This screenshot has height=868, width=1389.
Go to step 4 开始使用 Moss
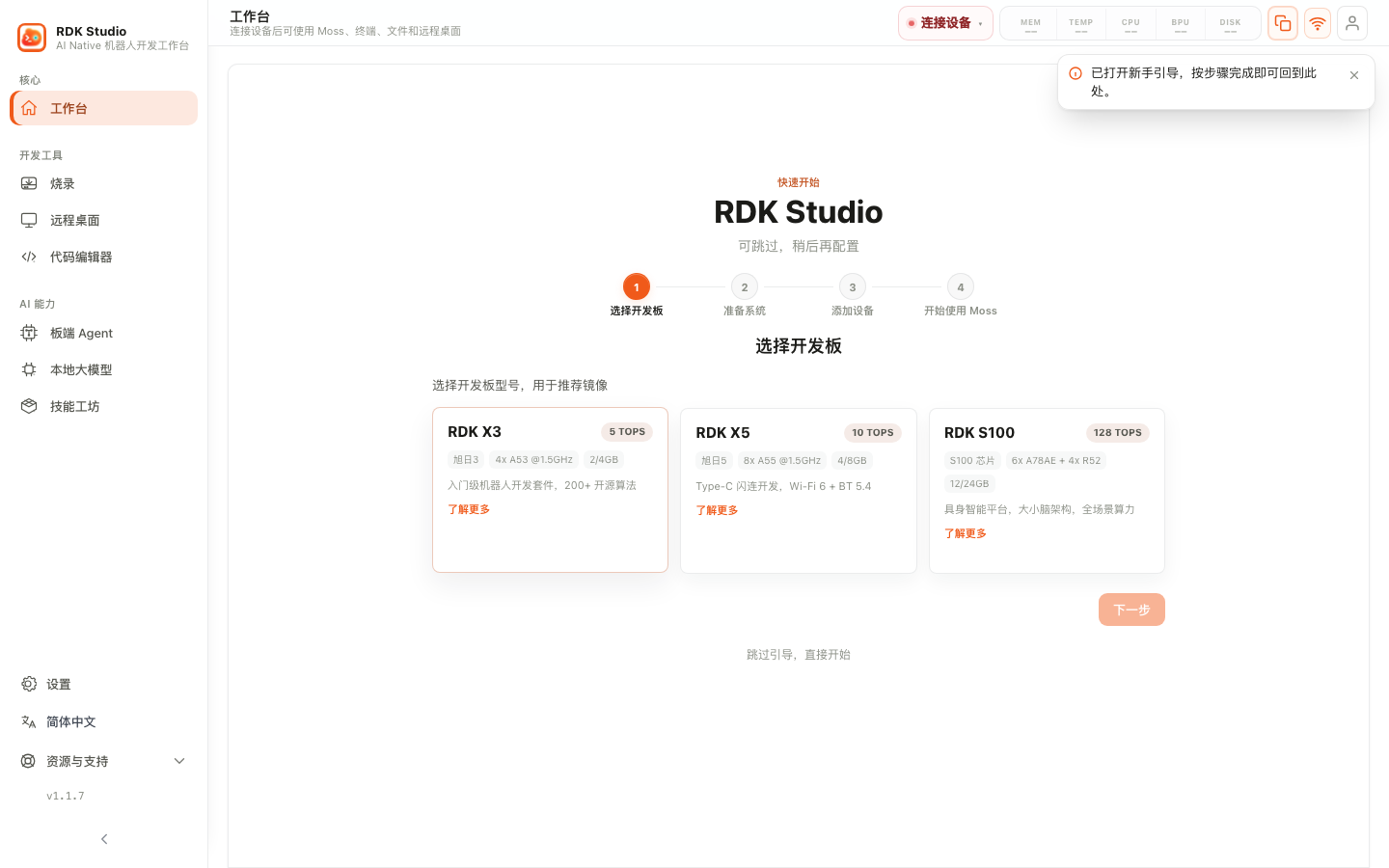pos(961,295)
